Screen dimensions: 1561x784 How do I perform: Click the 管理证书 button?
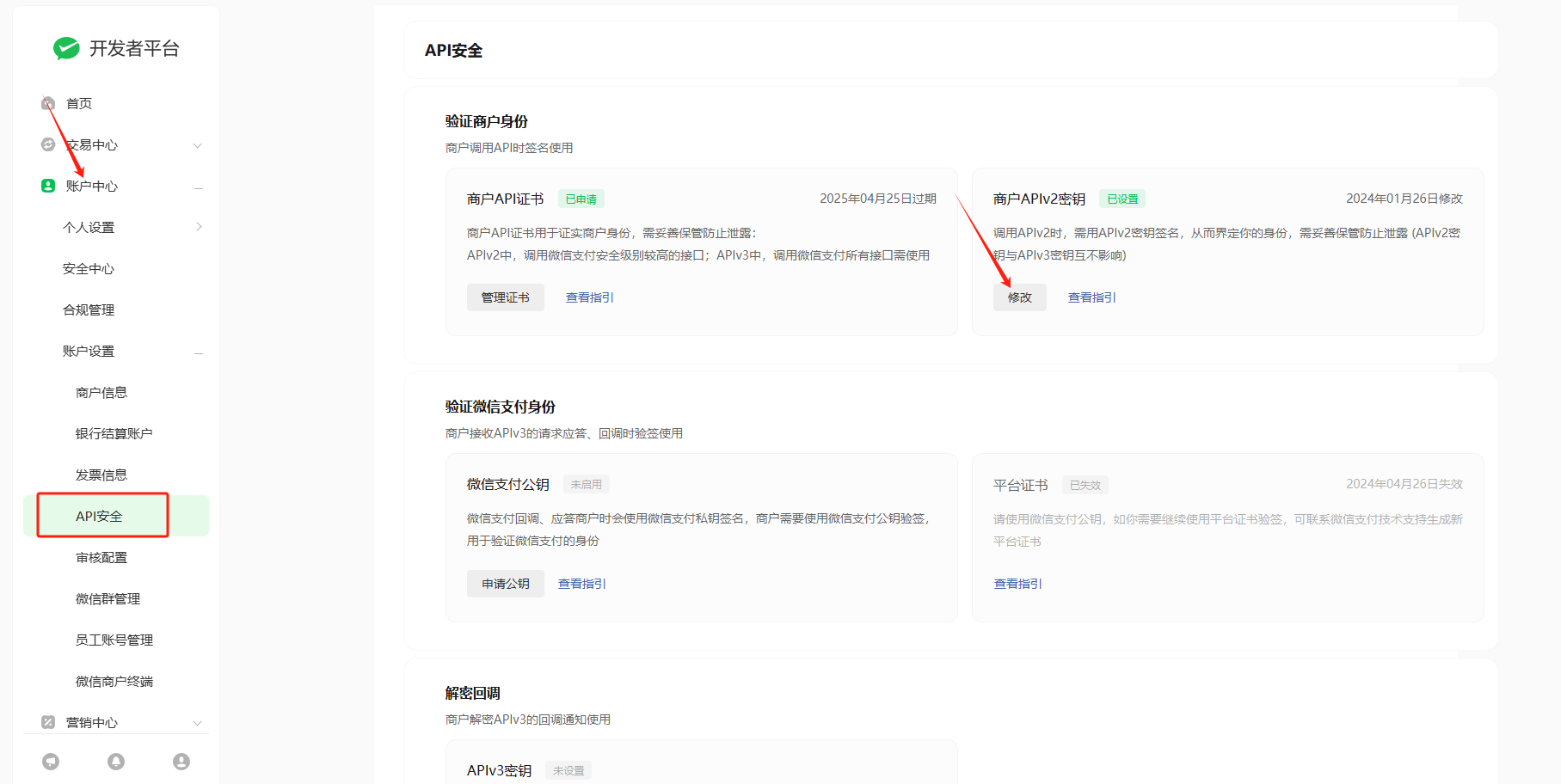(x=505, y=297)
